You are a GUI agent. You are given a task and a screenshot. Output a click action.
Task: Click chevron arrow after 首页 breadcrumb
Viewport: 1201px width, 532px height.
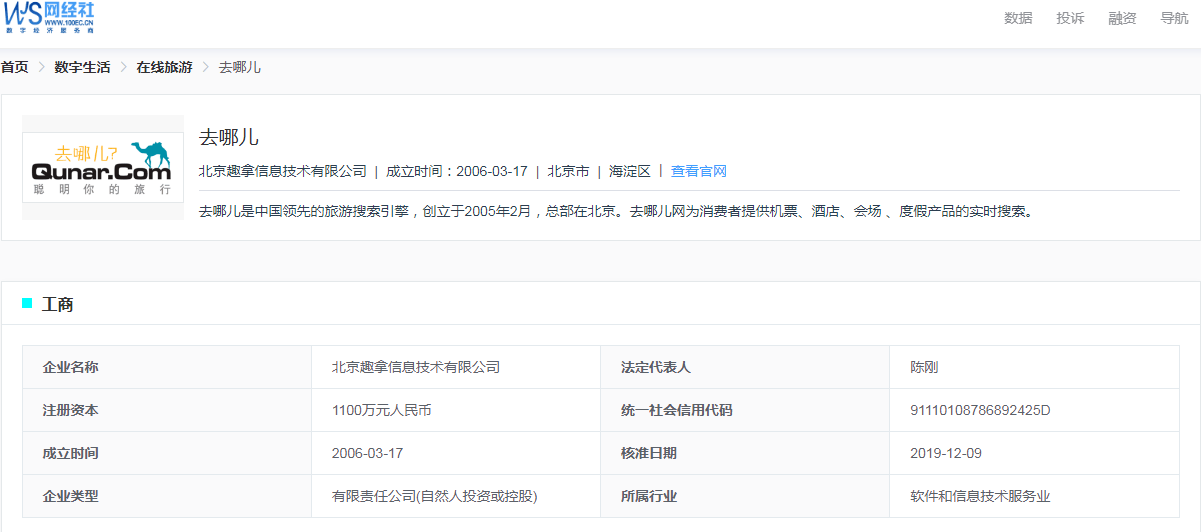(42, 67)
